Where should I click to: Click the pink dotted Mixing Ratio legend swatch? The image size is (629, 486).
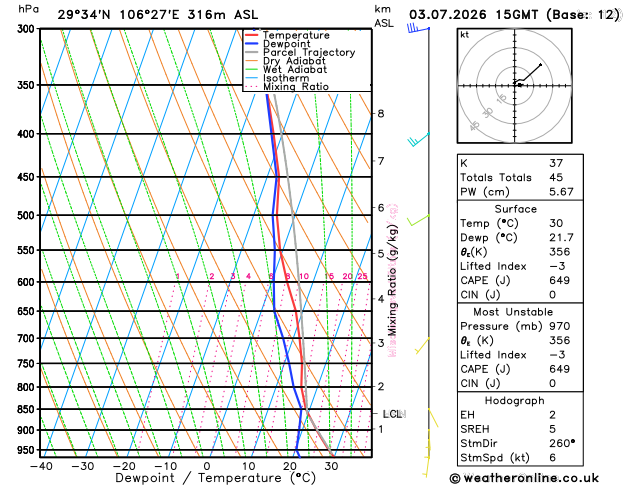click(x=252, y=87)
